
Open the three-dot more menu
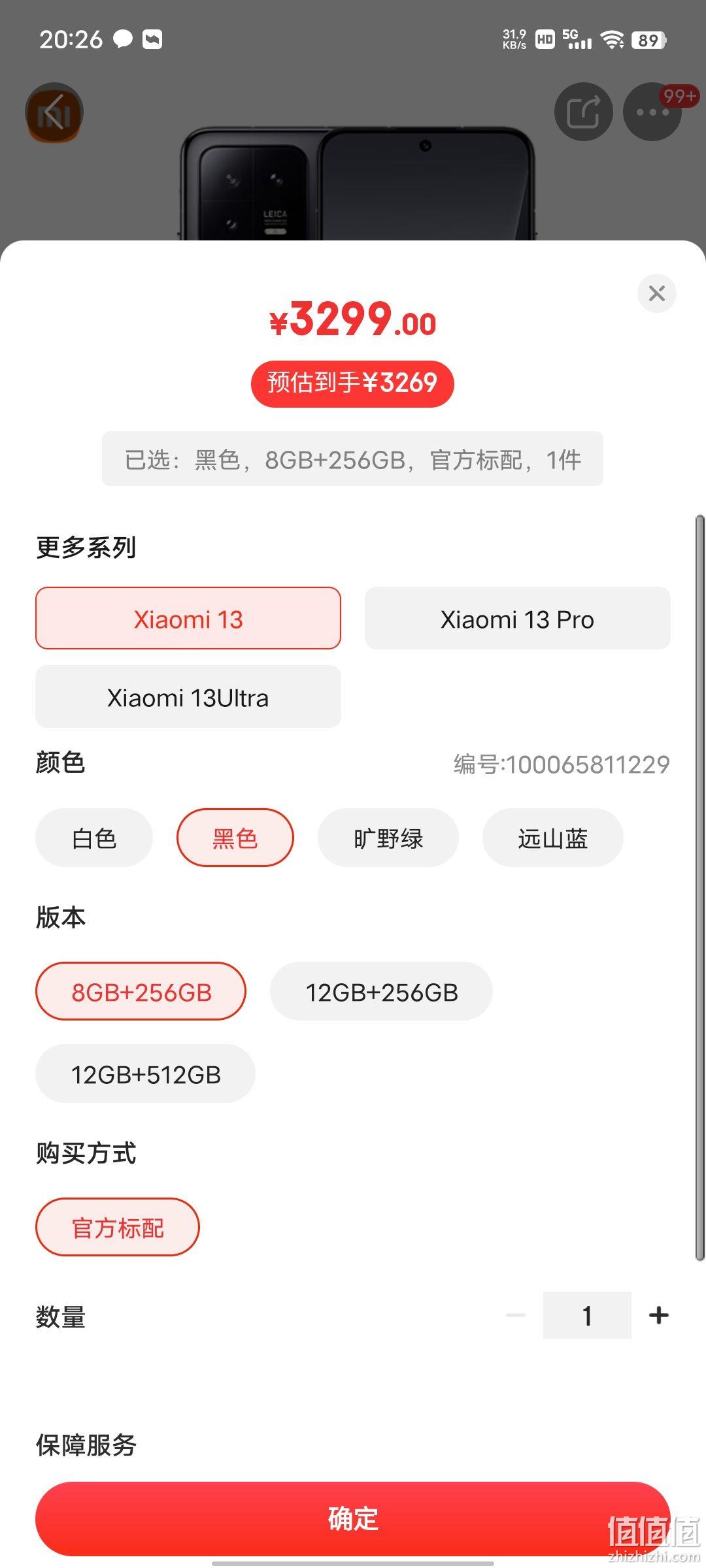click(x=652, y=112)
